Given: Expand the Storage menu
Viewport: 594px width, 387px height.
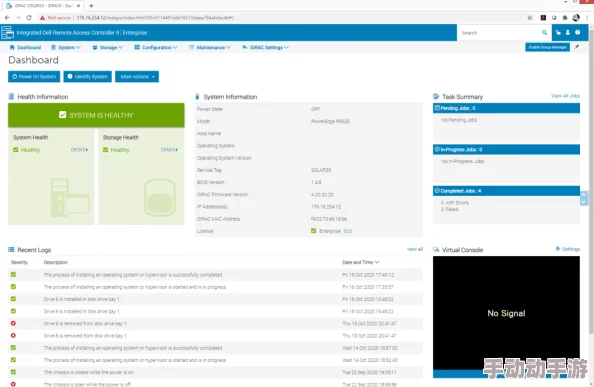Looking at the screenshot, I should [108, 47].
